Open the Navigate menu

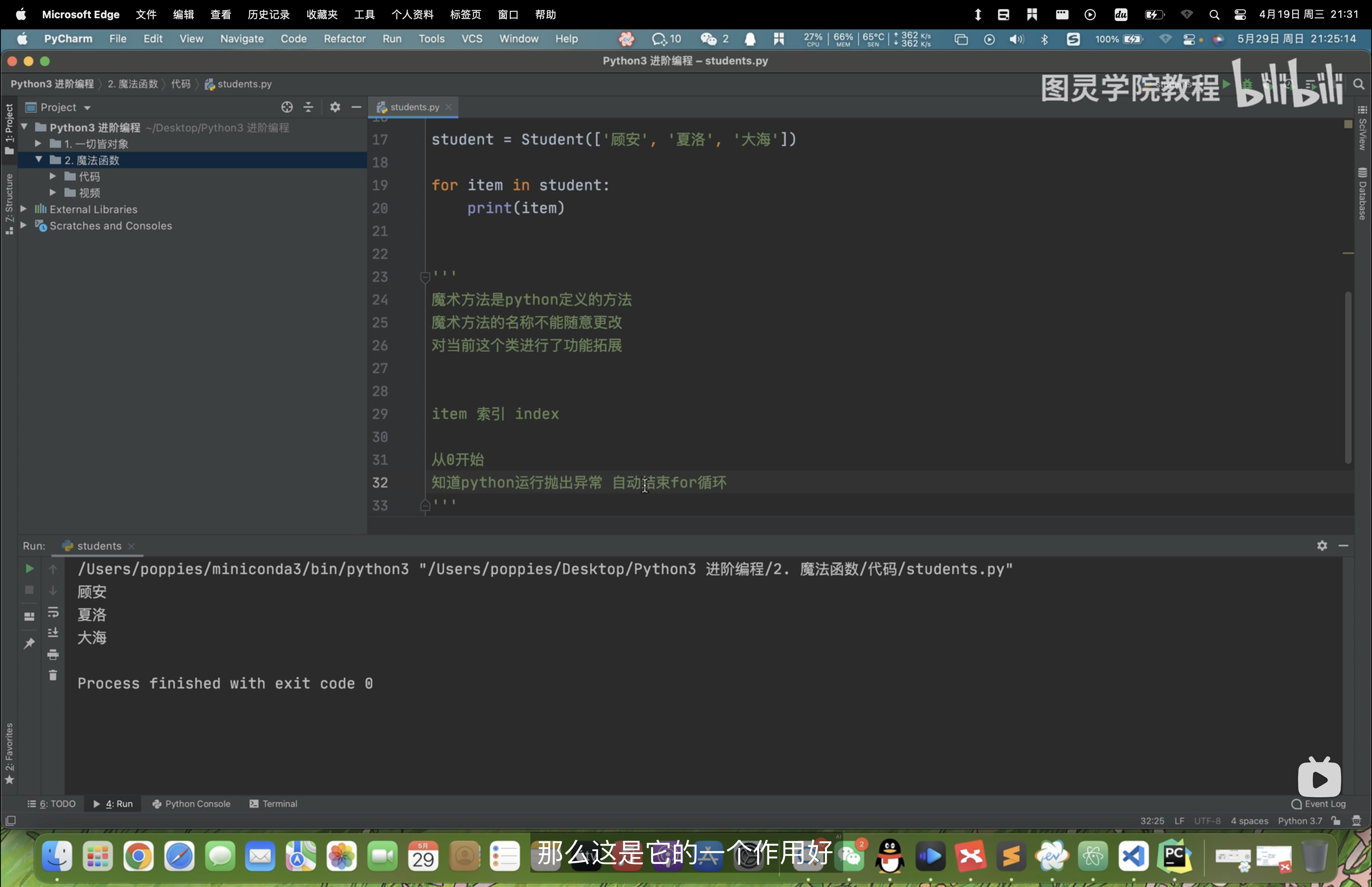242,39
